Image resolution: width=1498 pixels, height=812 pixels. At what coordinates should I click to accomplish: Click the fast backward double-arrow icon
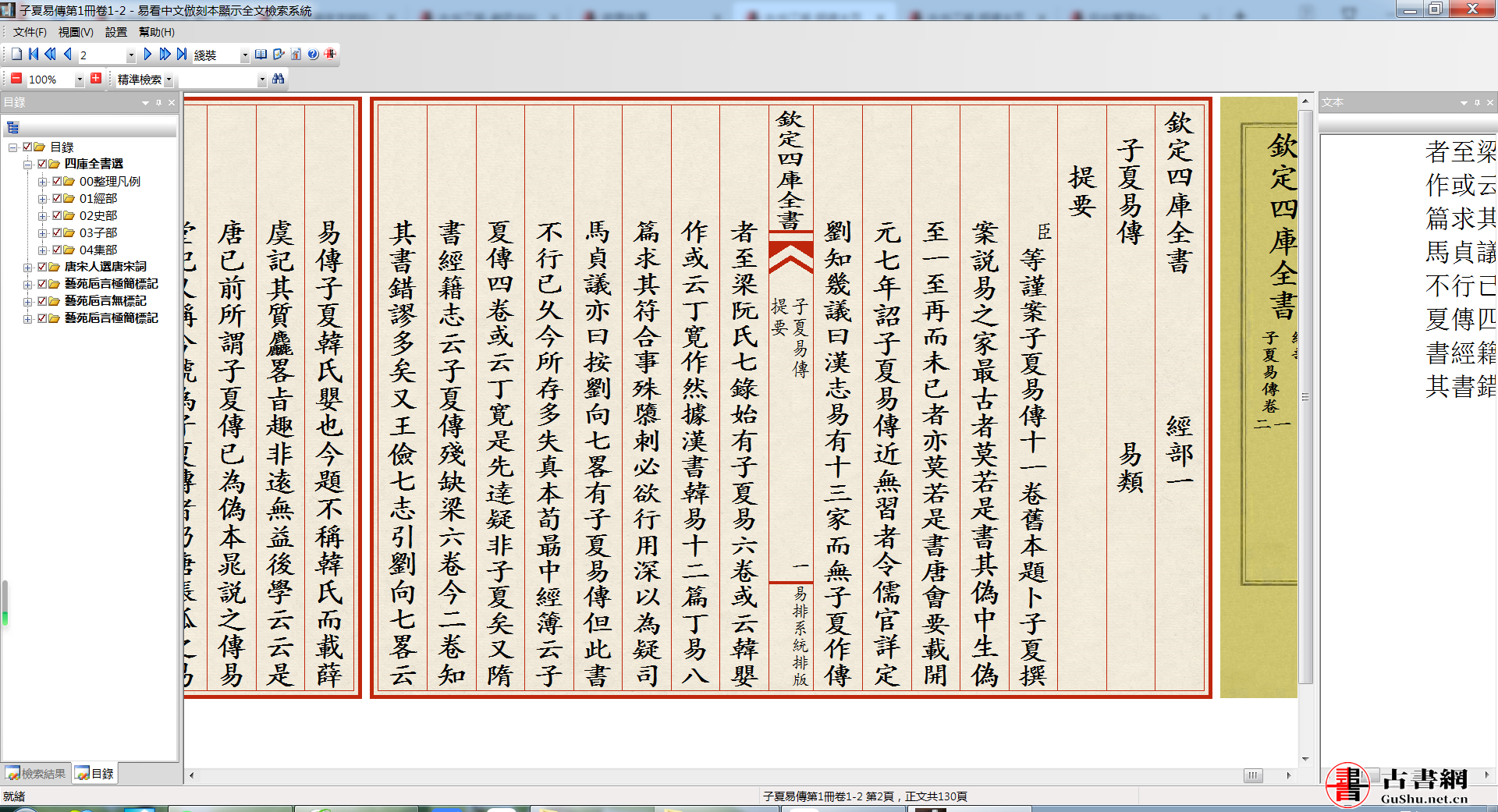click(x=50, y=54)
